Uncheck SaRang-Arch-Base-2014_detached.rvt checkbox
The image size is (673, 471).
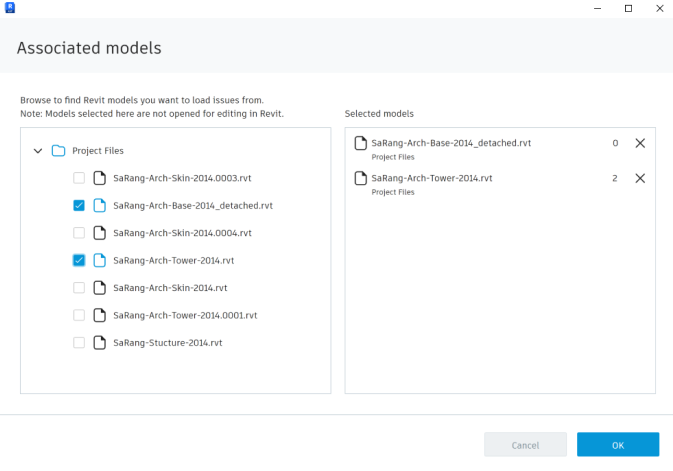click(x=79, y=205)
